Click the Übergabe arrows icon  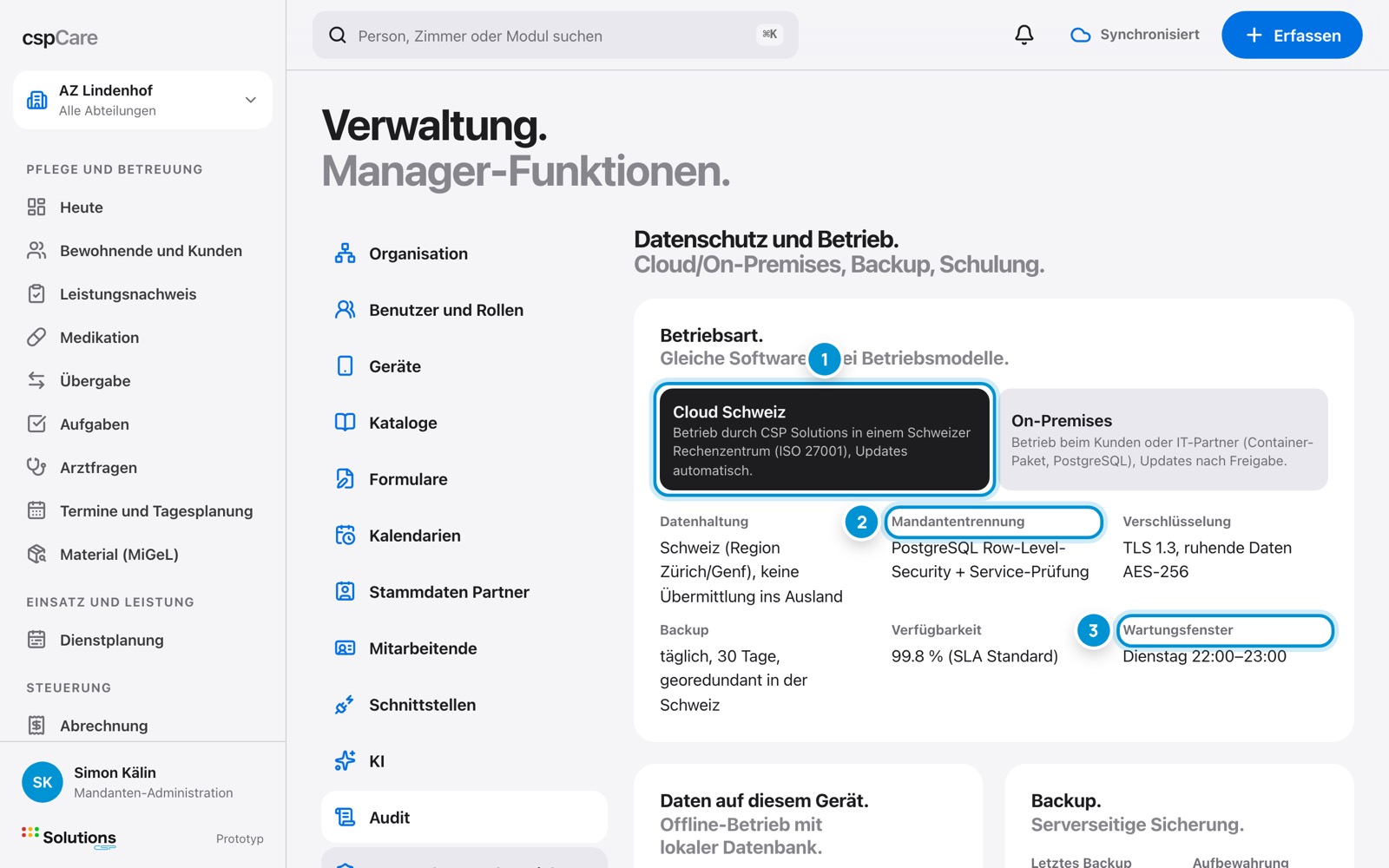point(36,380)
